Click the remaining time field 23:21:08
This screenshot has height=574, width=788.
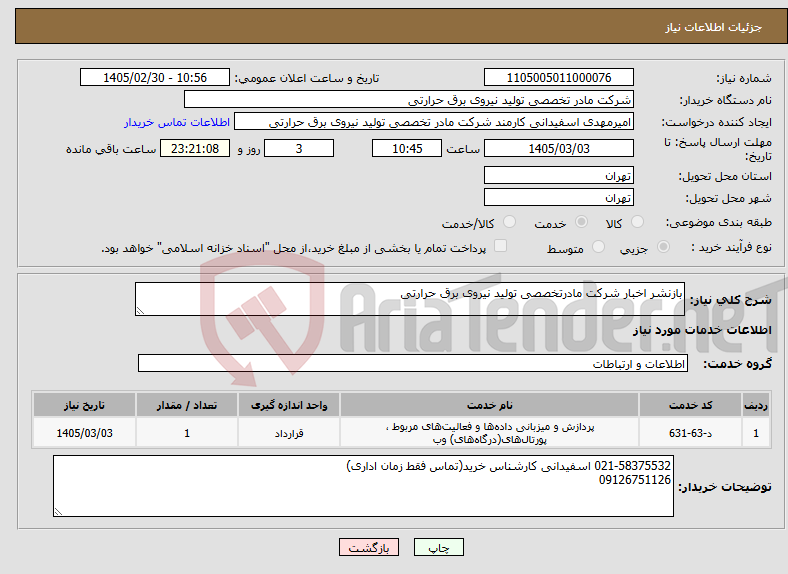pos(195,148)
